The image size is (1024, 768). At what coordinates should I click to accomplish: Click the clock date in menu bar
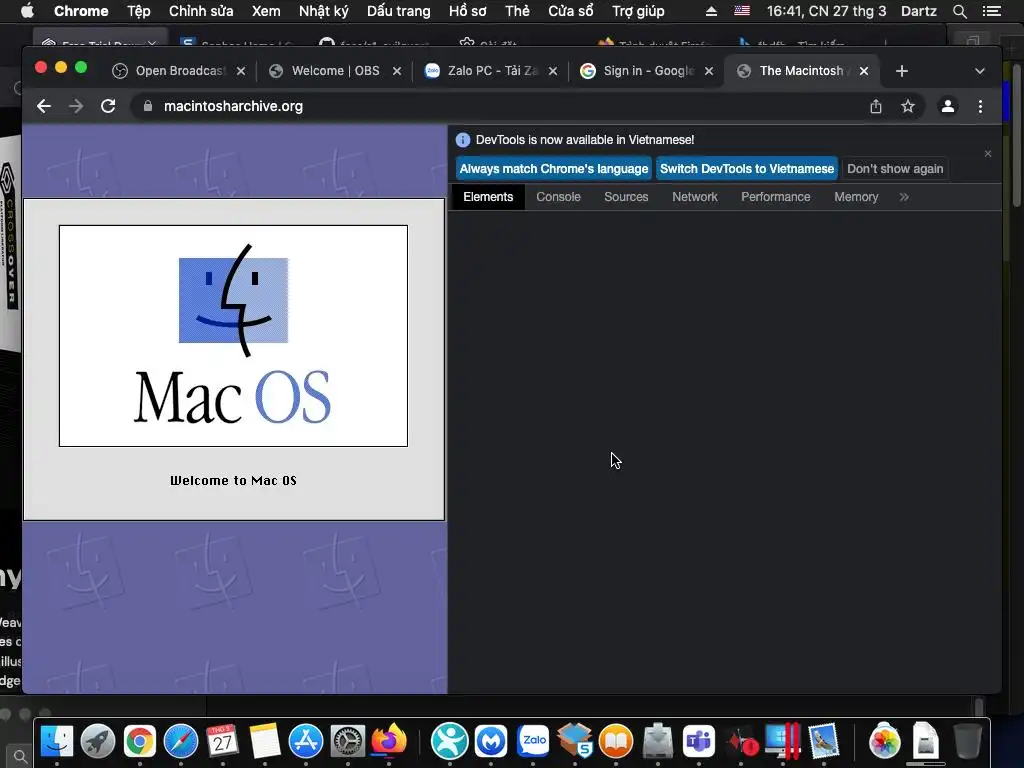pyautogui.click(x=826, y=11)
